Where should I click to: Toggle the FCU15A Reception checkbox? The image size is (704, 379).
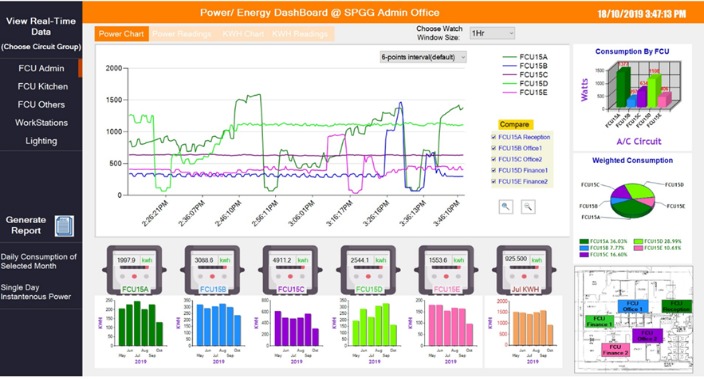(x=494, y=137)
